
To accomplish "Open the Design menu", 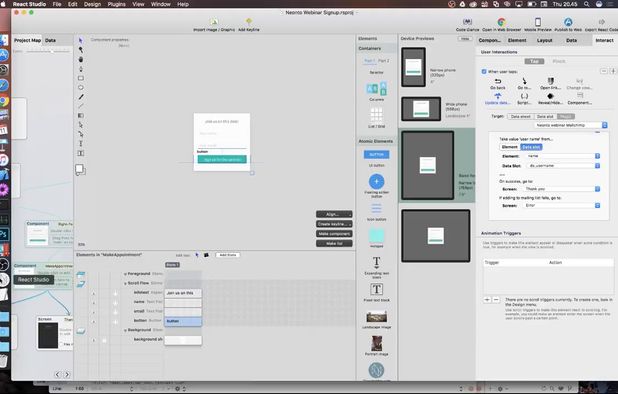I will coord(92,4).
